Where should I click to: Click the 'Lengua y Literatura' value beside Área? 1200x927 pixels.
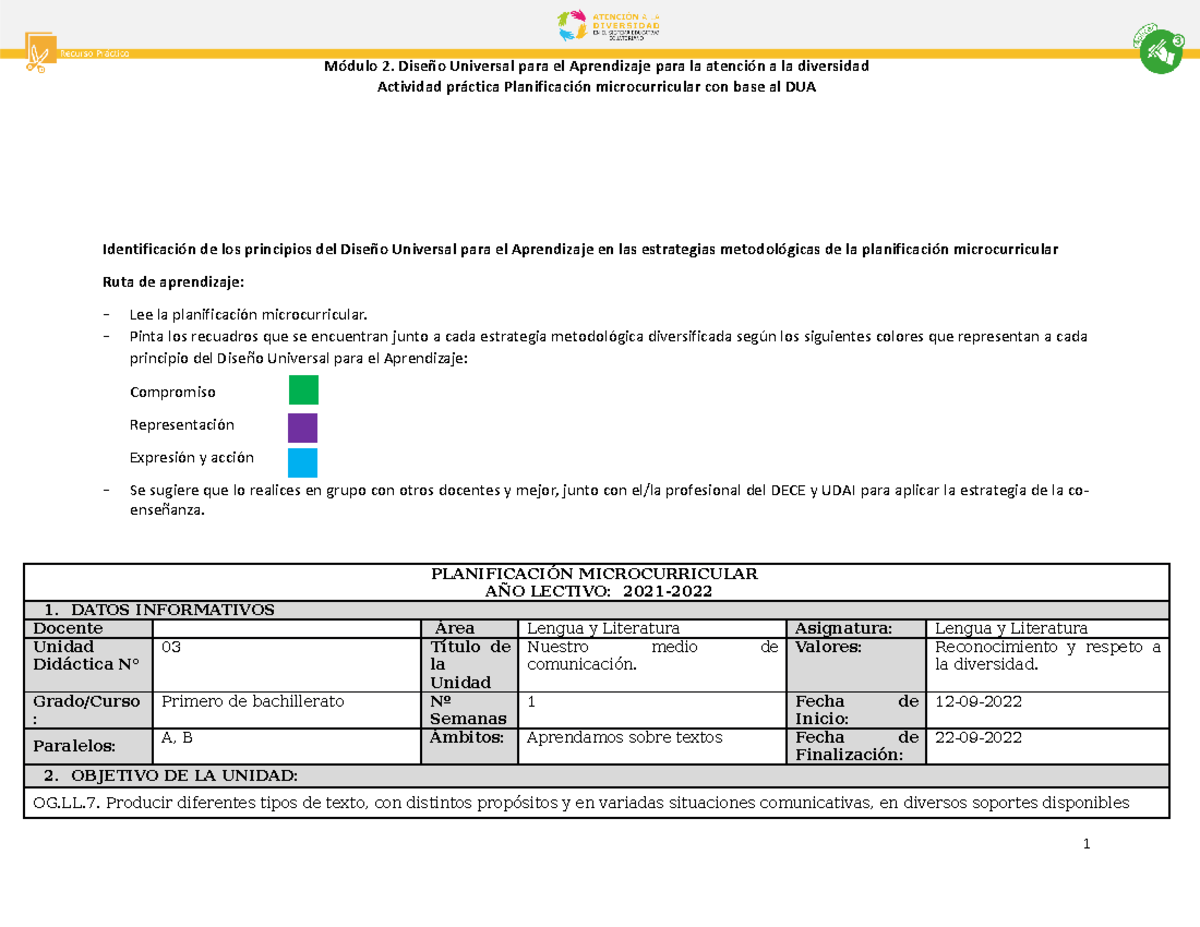point(604,628)
